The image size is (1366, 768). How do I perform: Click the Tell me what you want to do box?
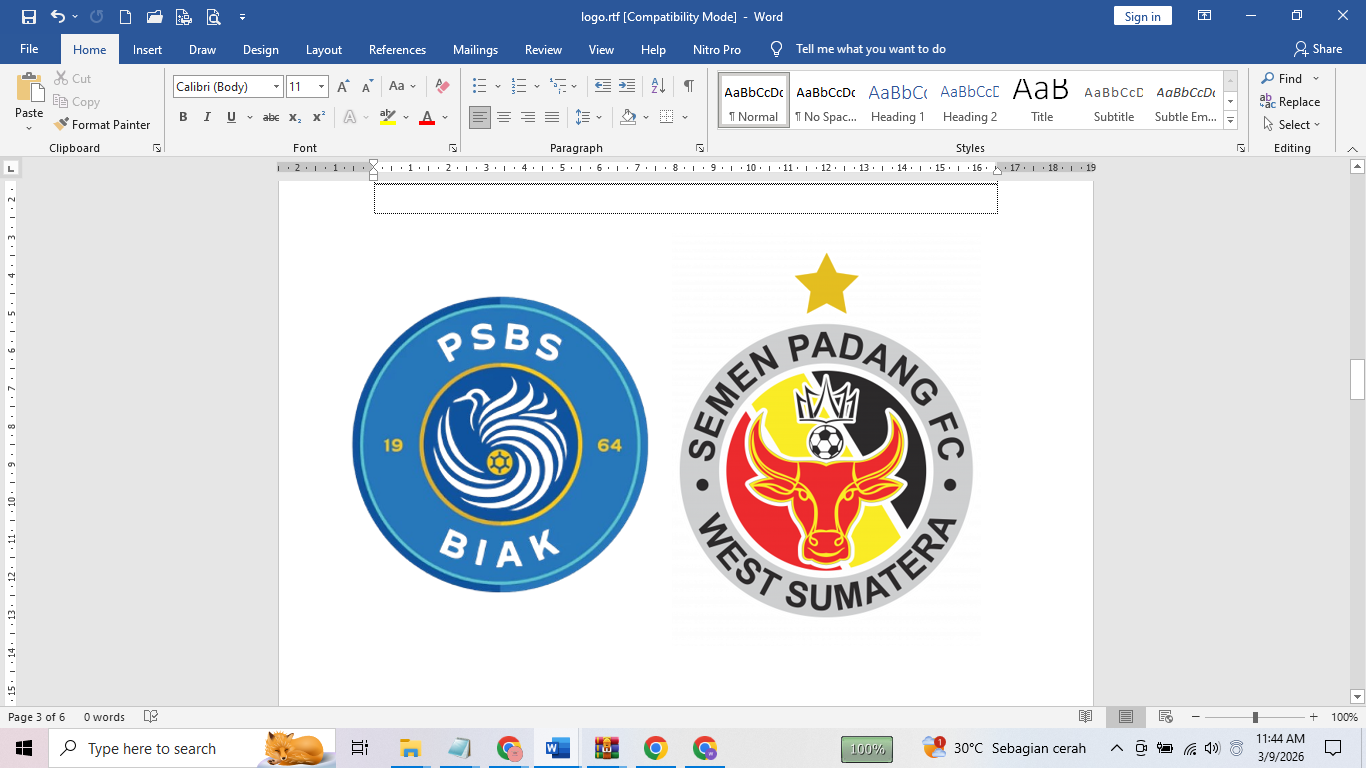pos(870,49)
